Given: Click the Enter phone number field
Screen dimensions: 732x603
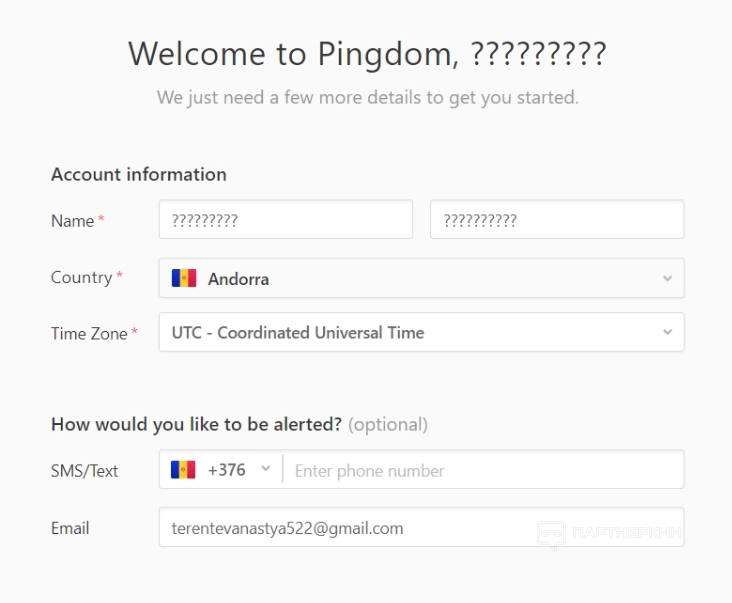Looking at the screenshot, I should click(x=484, y=470).
